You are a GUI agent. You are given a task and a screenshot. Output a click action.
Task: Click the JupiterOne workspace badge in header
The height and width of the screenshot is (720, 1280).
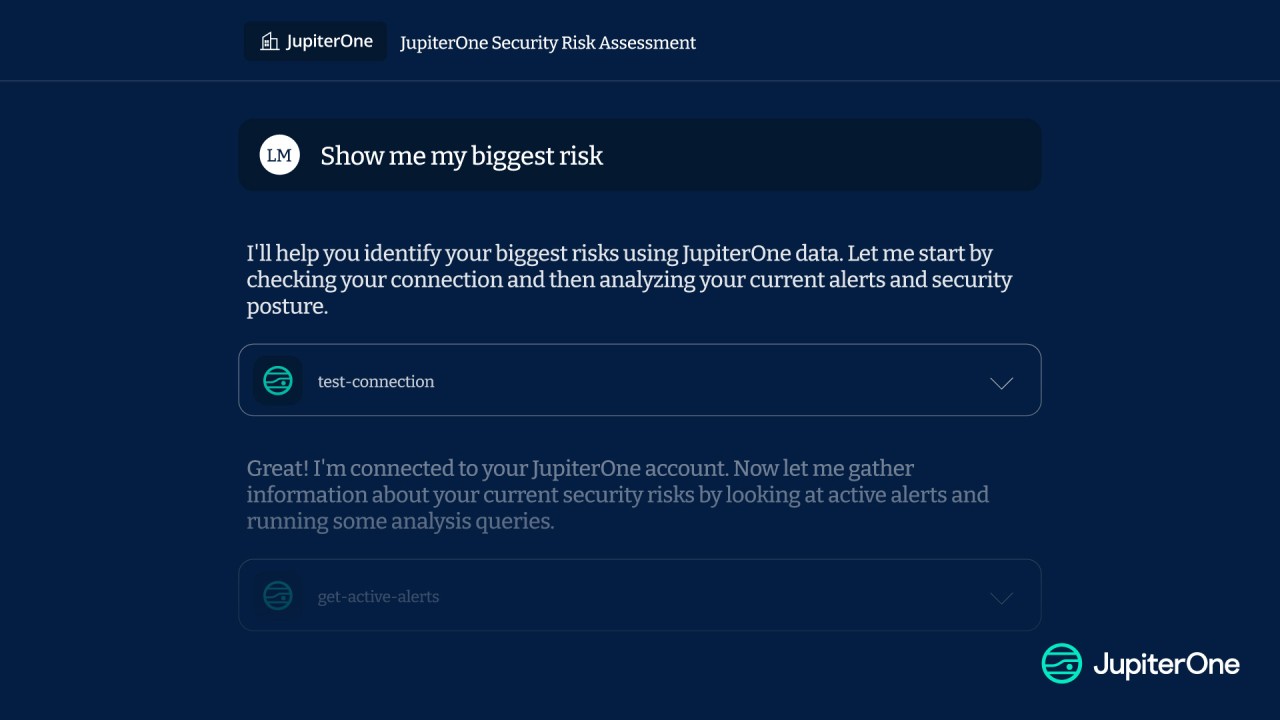[315, 42]
